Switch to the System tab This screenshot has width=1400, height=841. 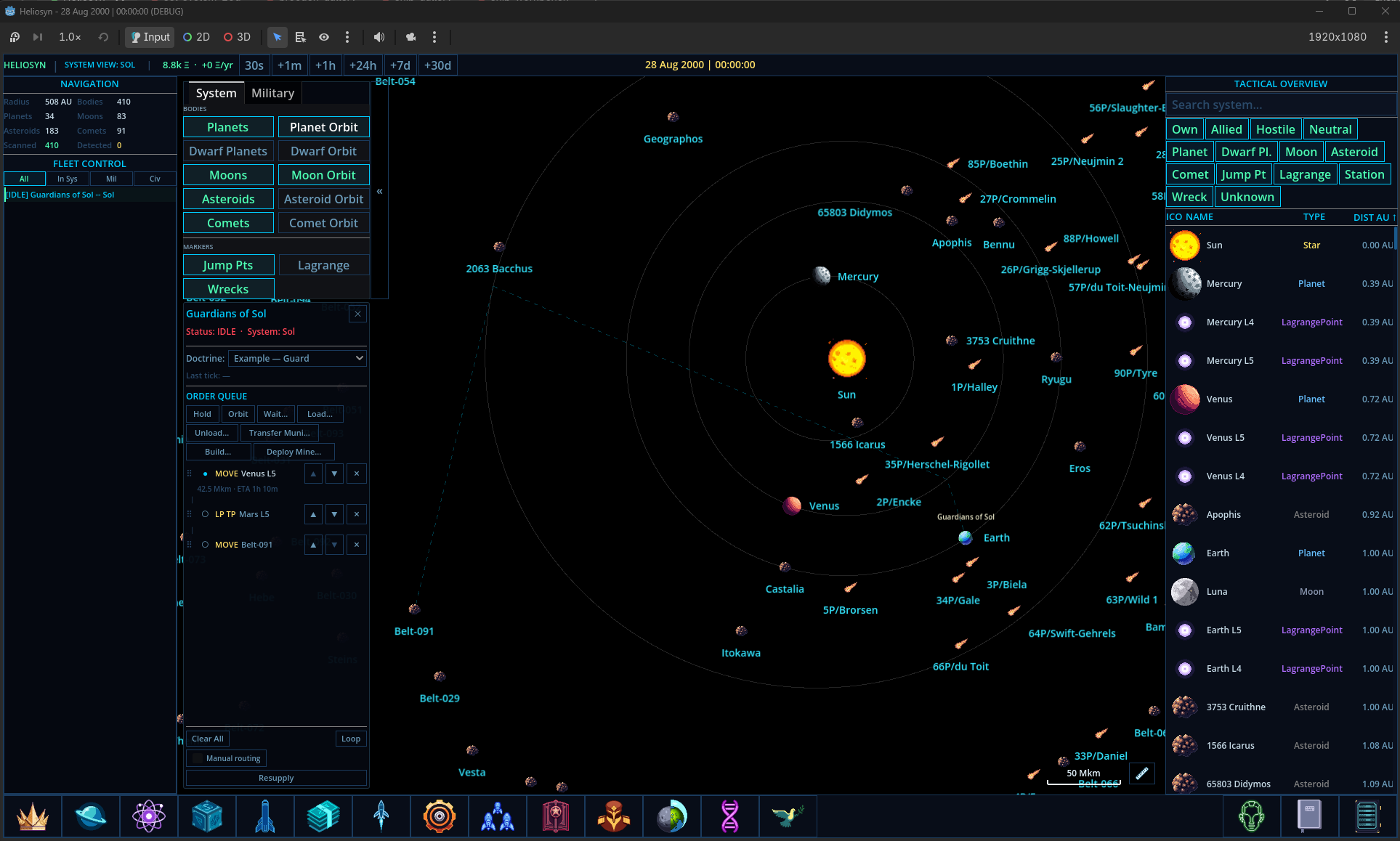(x=216, y=93)
